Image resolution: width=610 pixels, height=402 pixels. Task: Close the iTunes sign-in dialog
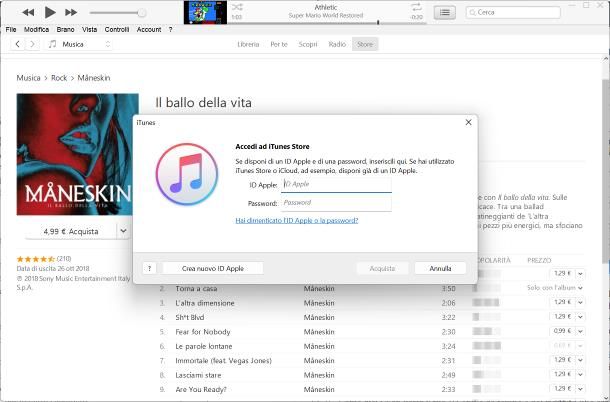[468, 122]
